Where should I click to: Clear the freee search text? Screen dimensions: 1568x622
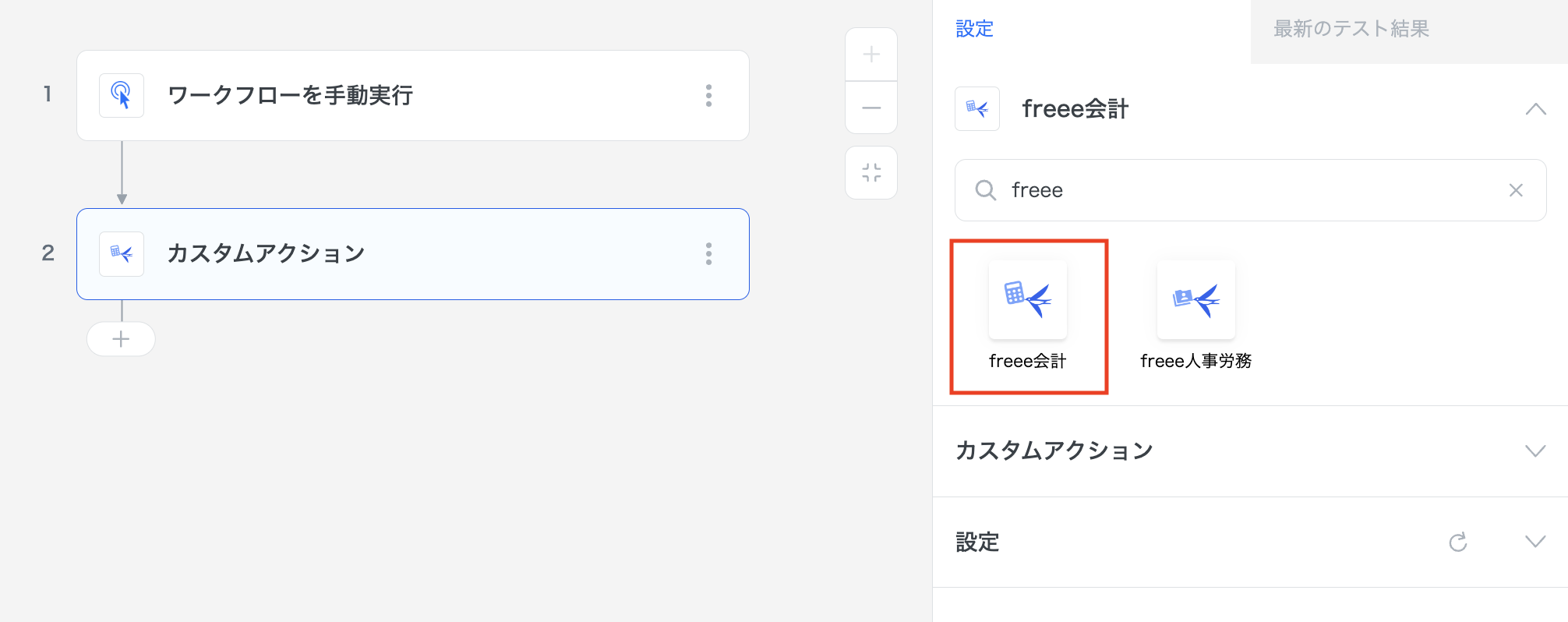[1516, 190]
